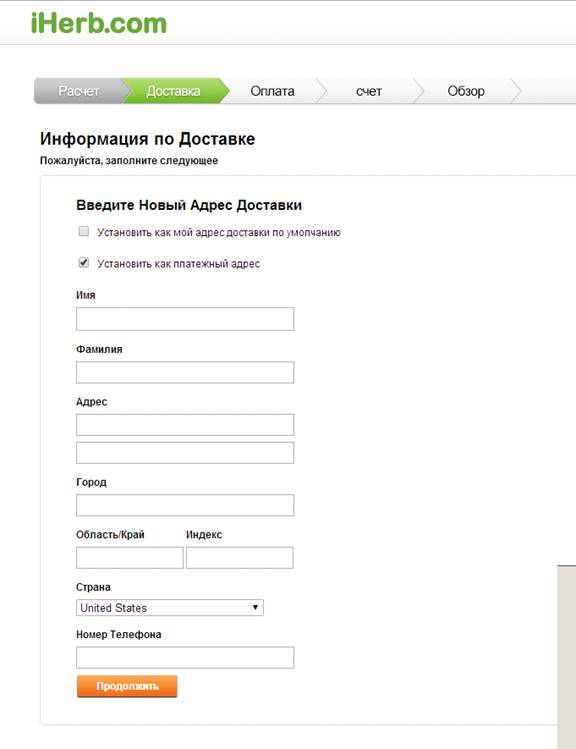
Task: Go to the Расчет step tab
Action: coord(79,91)
